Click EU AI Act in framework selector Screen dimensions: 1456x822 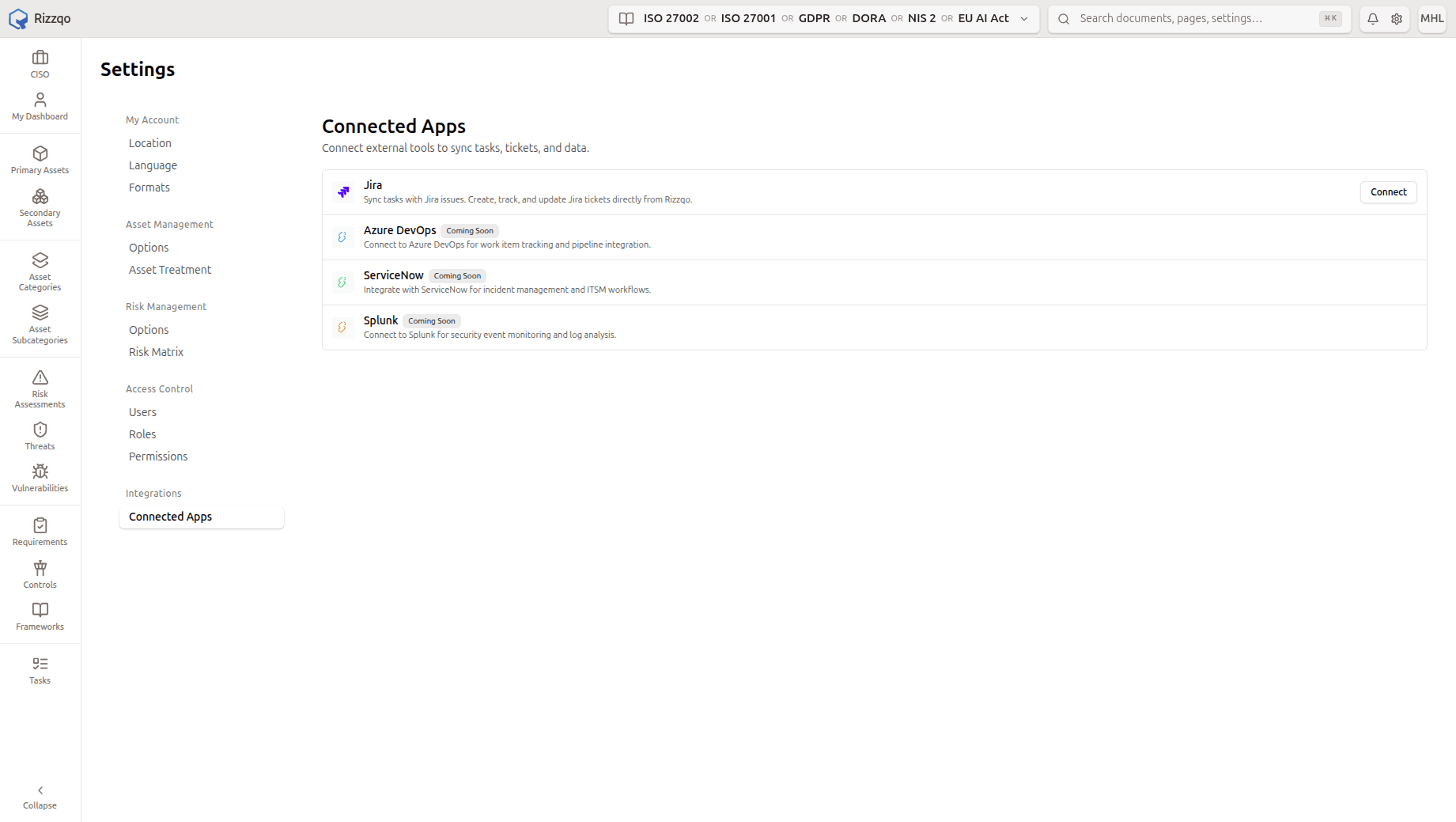pos(983,18)
